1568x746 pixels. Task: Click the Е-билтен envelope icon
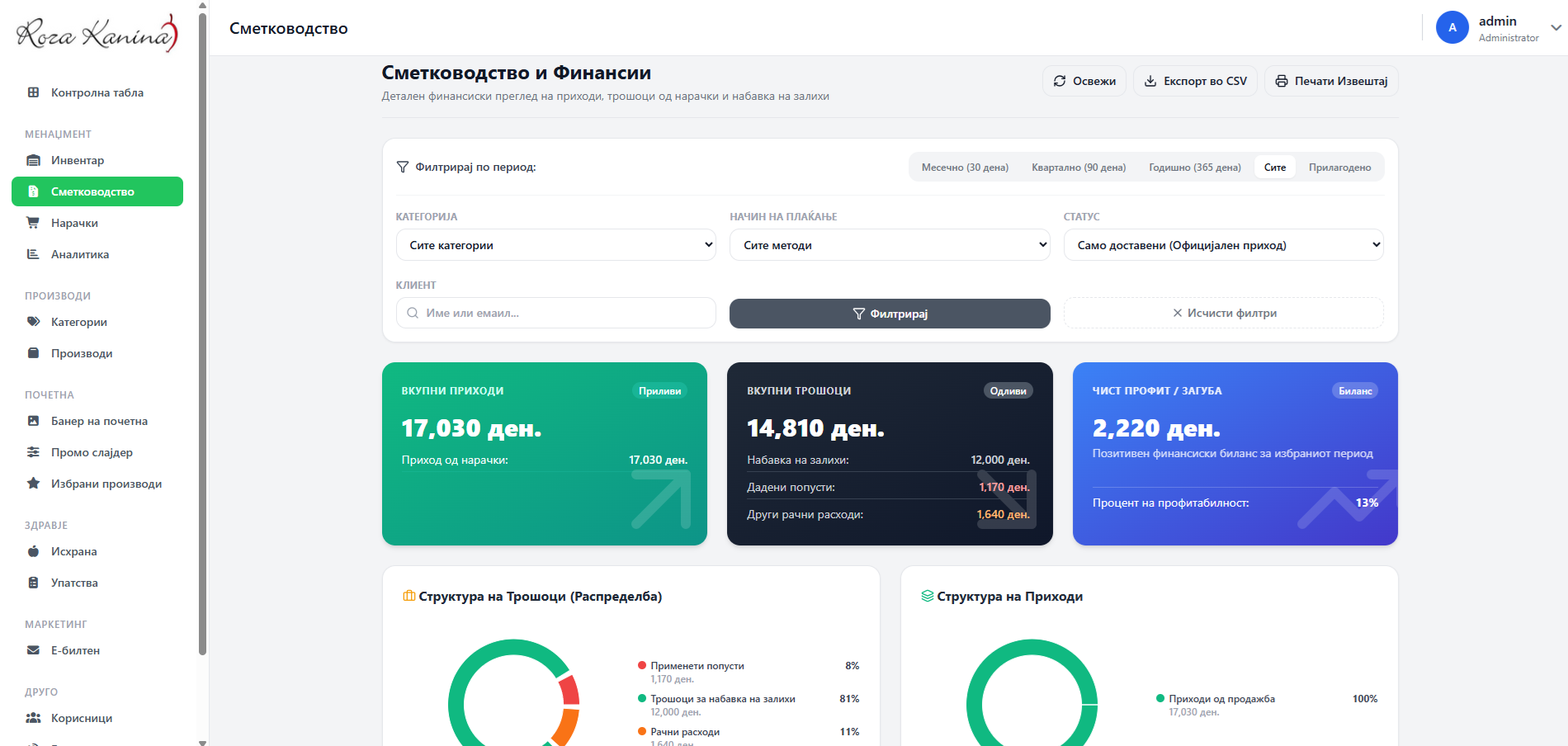[x=33, y=650]
